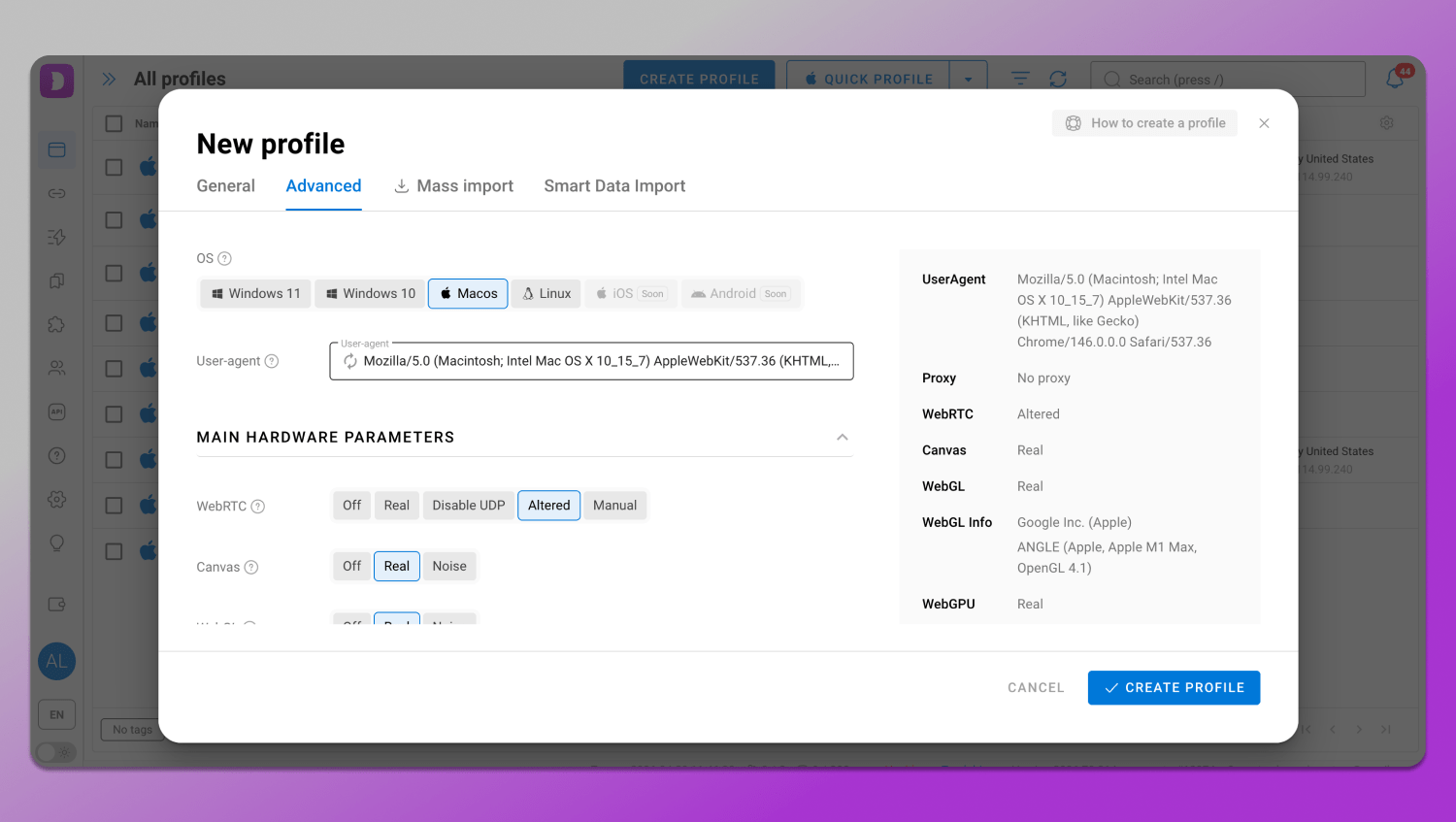Open the Mass import tab
The image size is (1456, 822).
(453, 186)
